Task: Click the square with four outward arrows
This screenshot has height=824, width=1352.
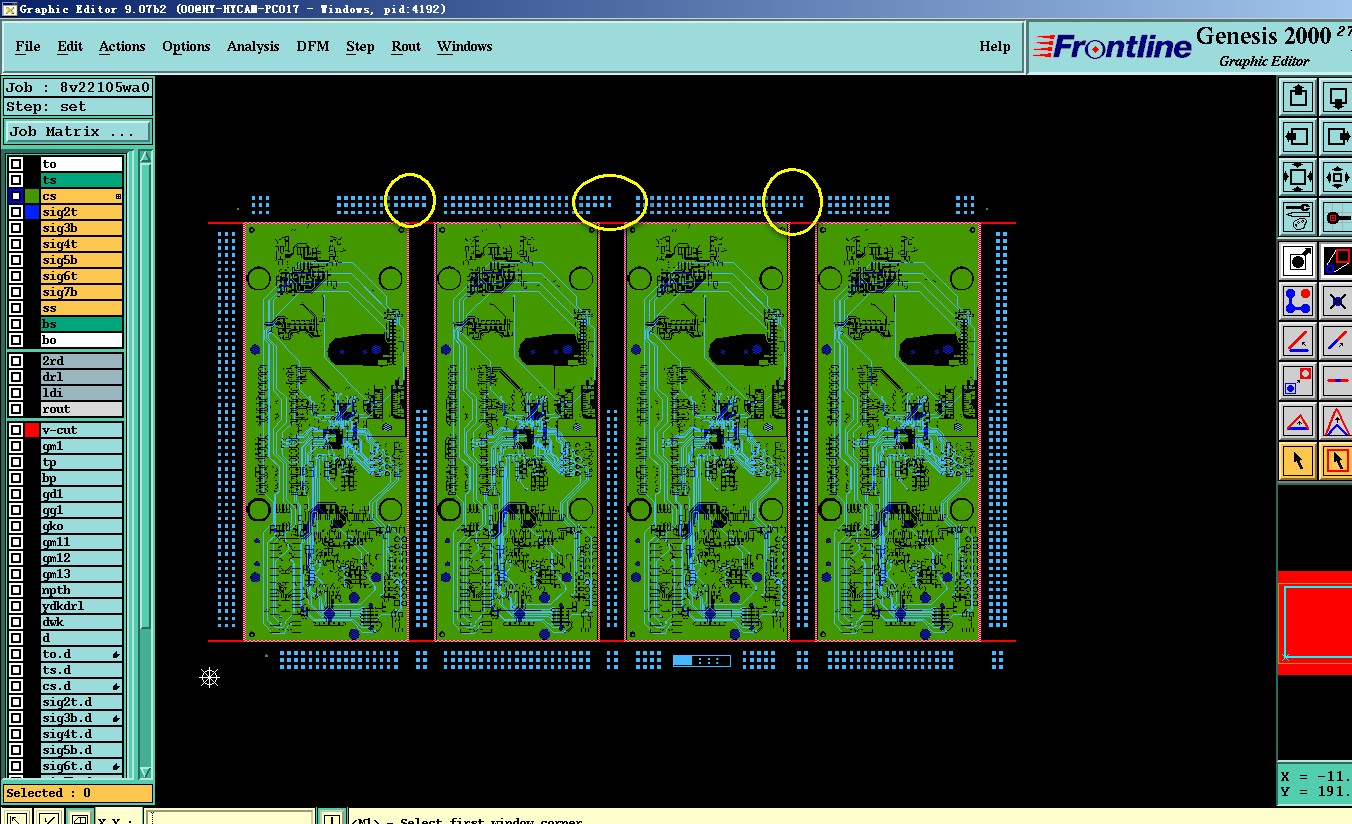Action: [1298, 177]
